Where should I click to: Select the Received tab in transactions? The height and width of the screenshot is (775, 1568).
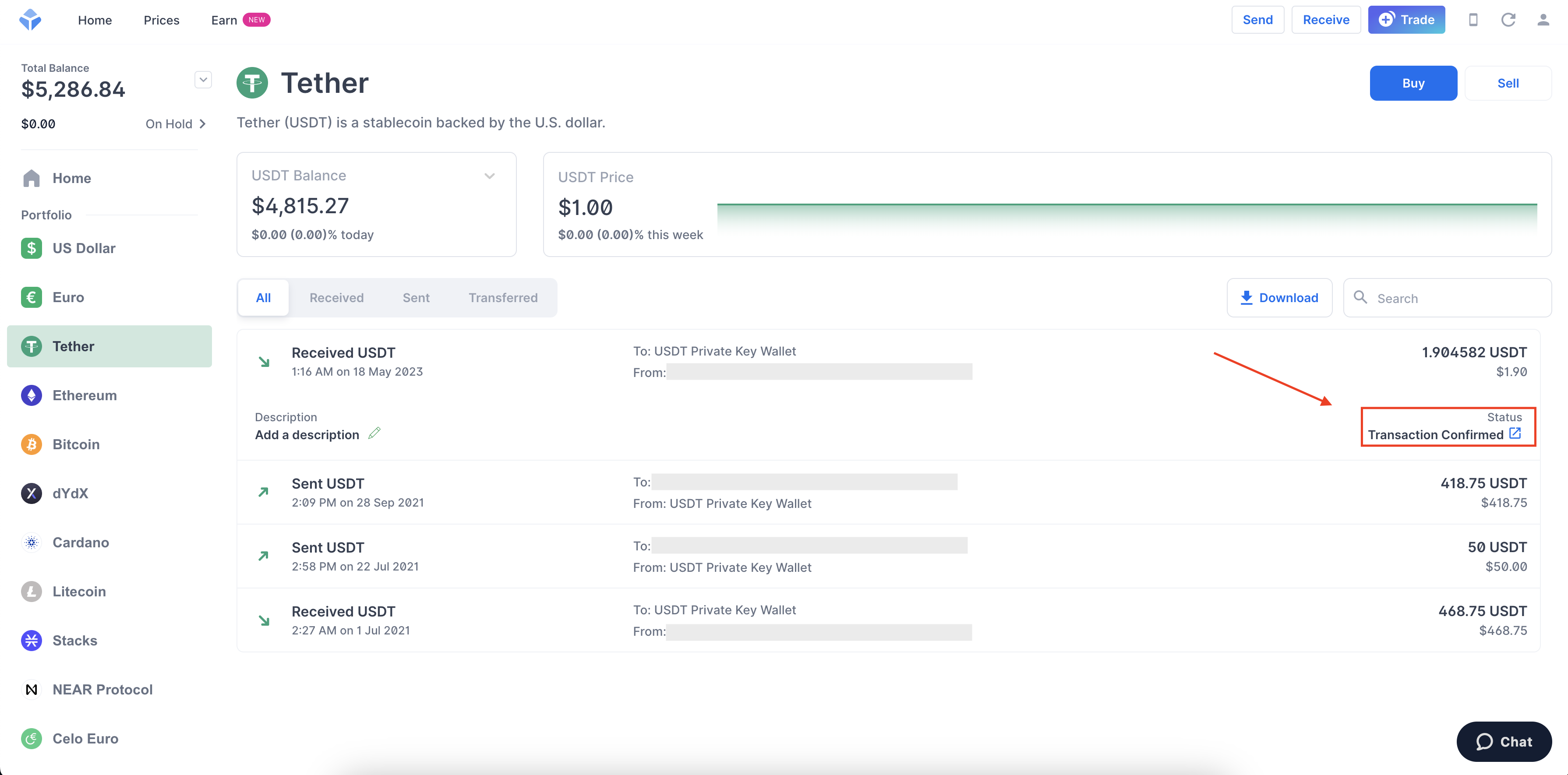[x=336, y=297]
